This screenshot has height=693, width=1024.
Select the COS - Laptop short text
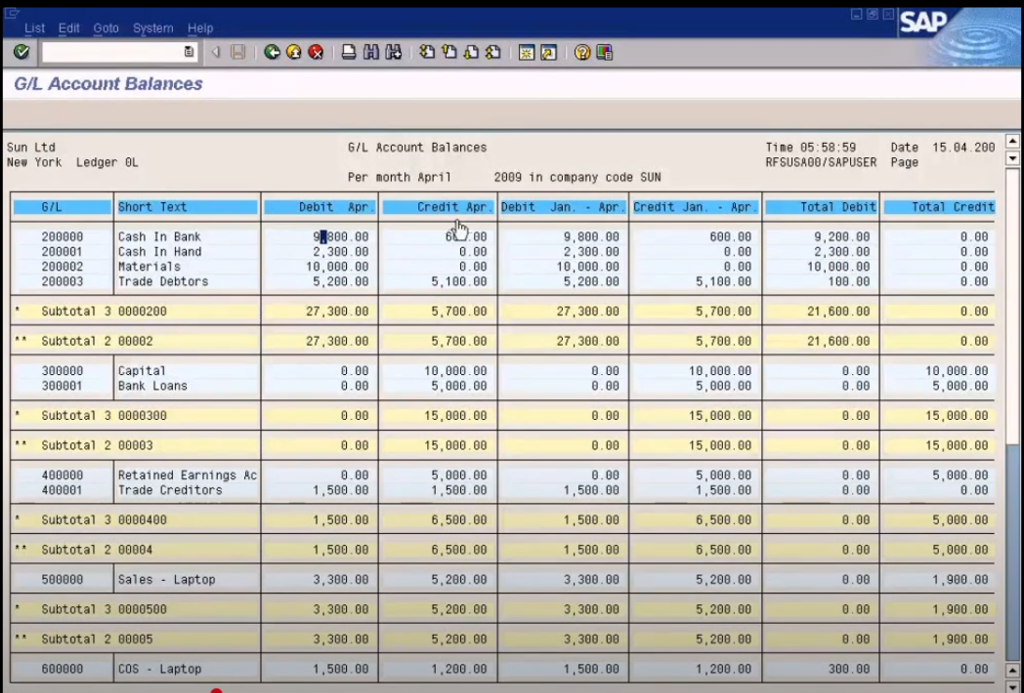[159, 669]
